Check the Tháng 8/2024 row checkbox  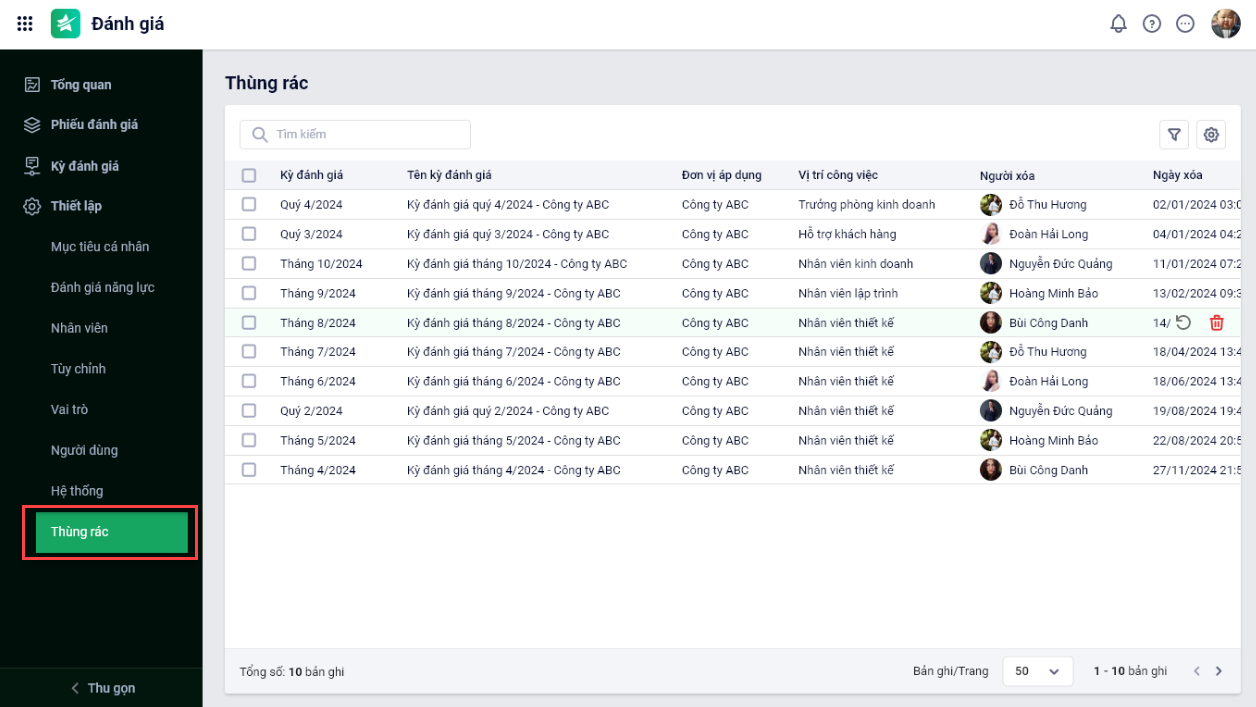click(x=249, y=323)
